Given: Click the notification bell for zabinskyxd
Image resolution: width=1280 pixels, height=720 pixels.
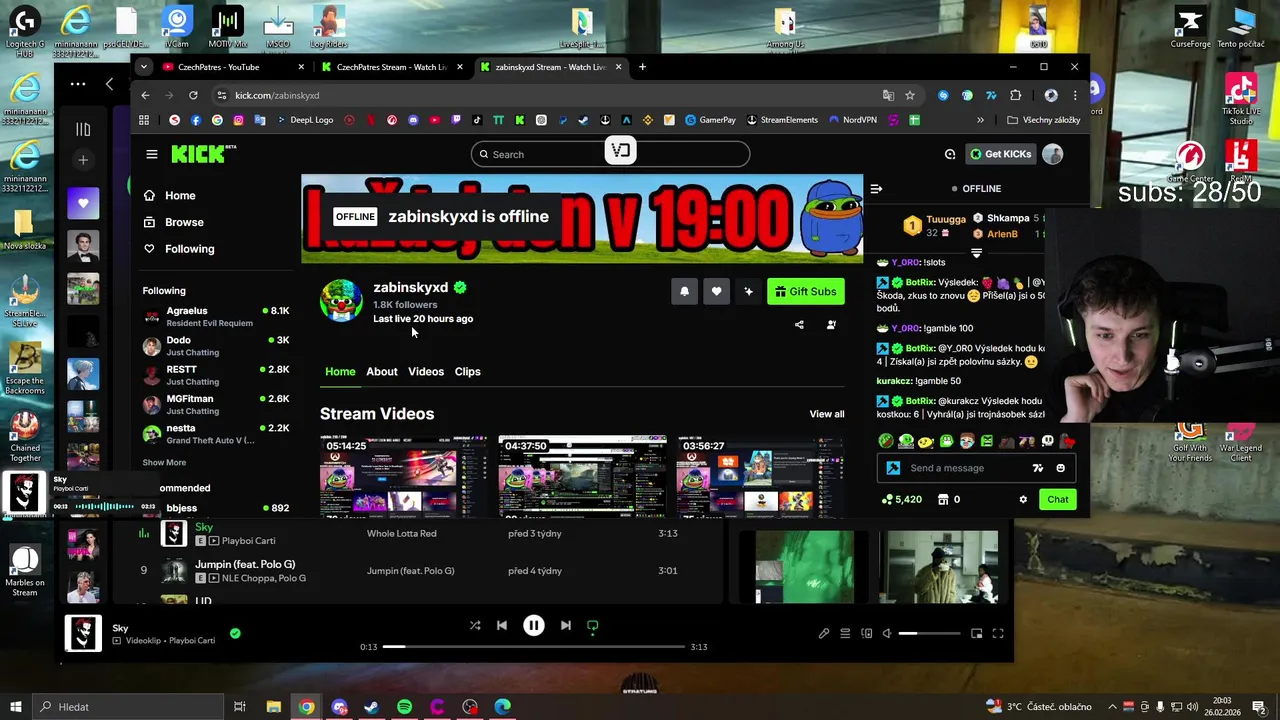Looking at the screenshot, I should (684, 291).
